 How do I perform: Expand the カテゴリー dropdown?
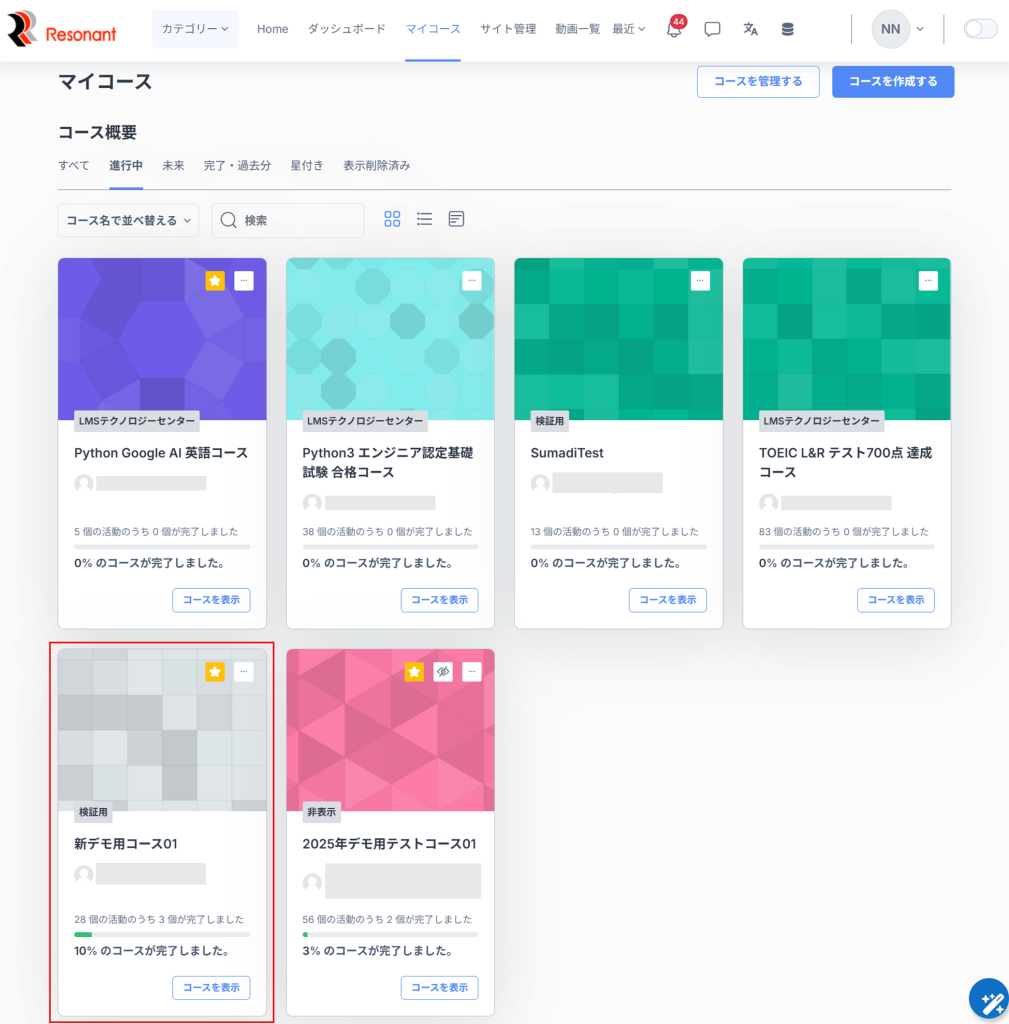(195, 29)
